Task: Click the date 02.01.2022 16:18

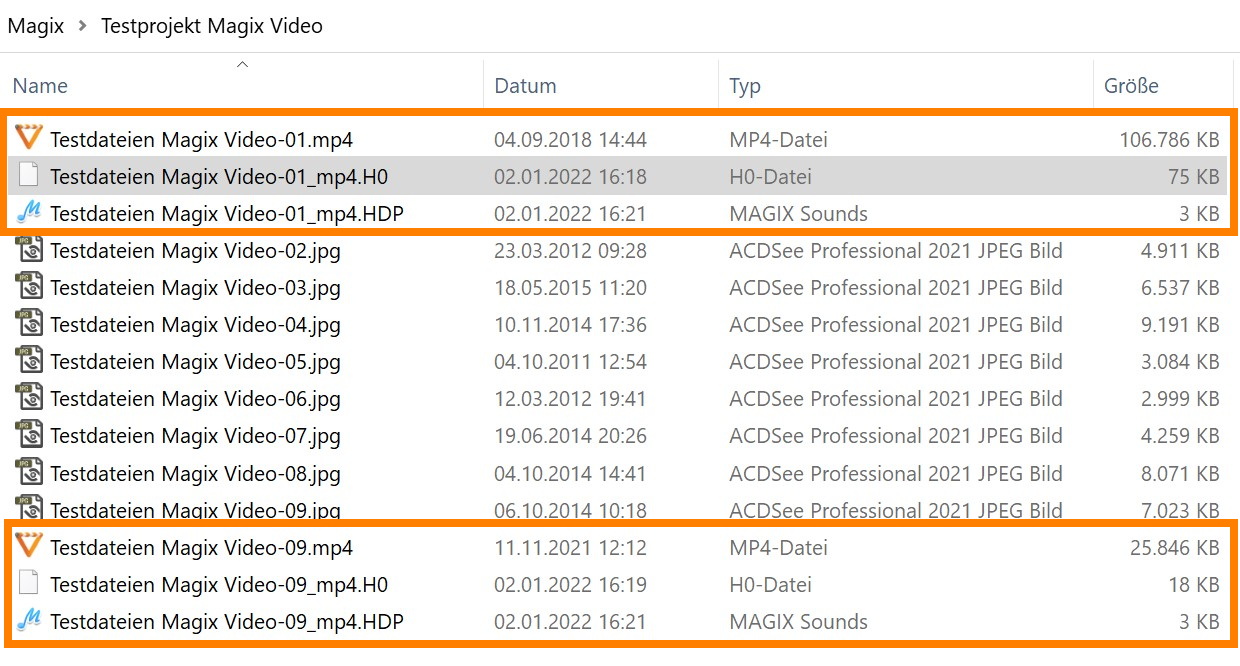Action: pyautogui.click(x=570, y=177)
